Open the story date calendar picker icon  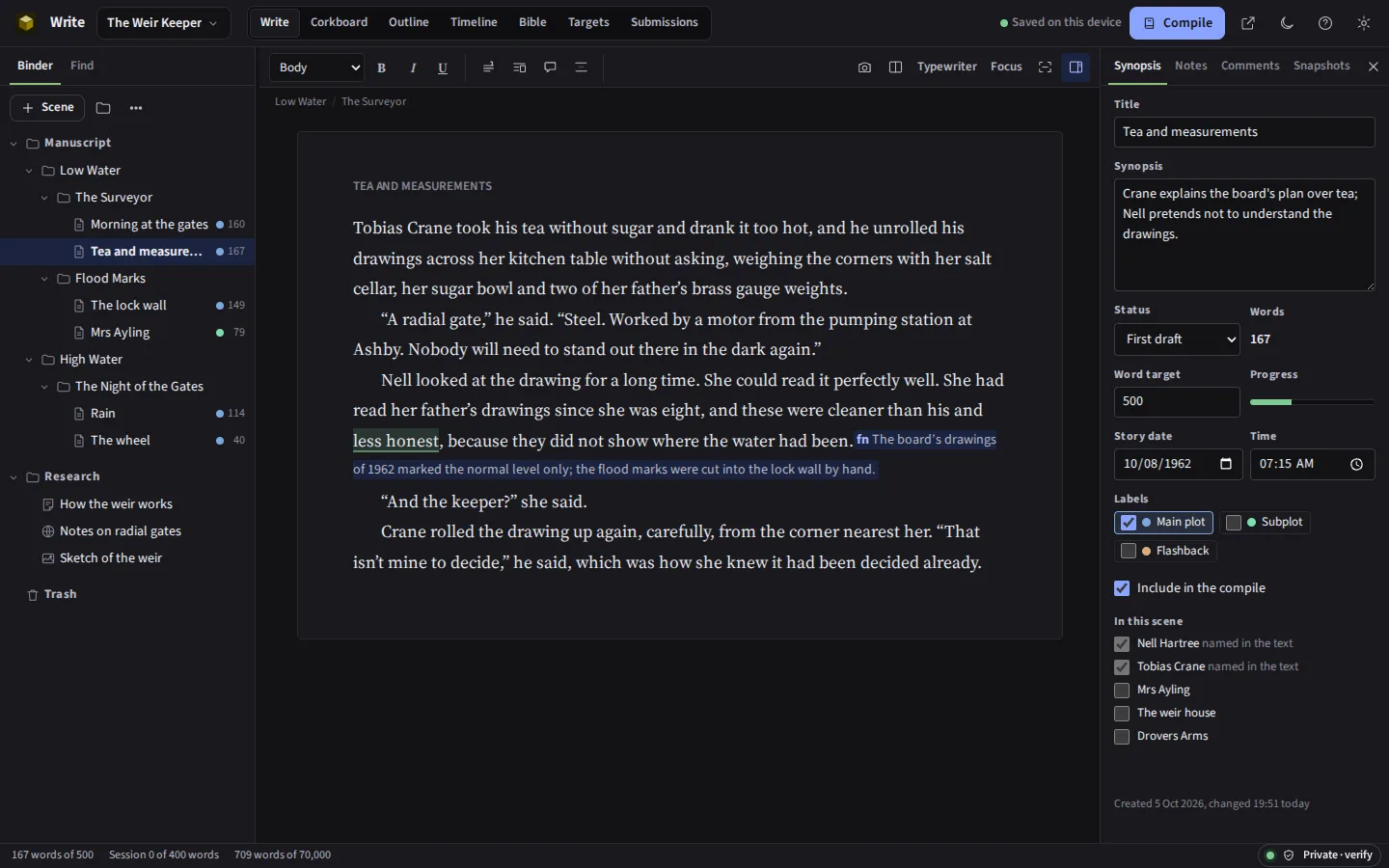1226,464
